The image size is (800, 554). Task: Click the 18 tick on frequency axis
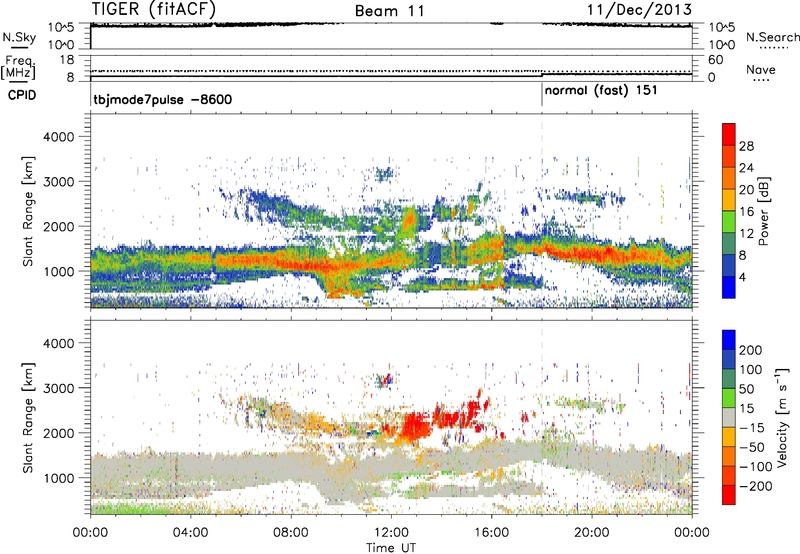pyautogui.click(x=67, y=60)
